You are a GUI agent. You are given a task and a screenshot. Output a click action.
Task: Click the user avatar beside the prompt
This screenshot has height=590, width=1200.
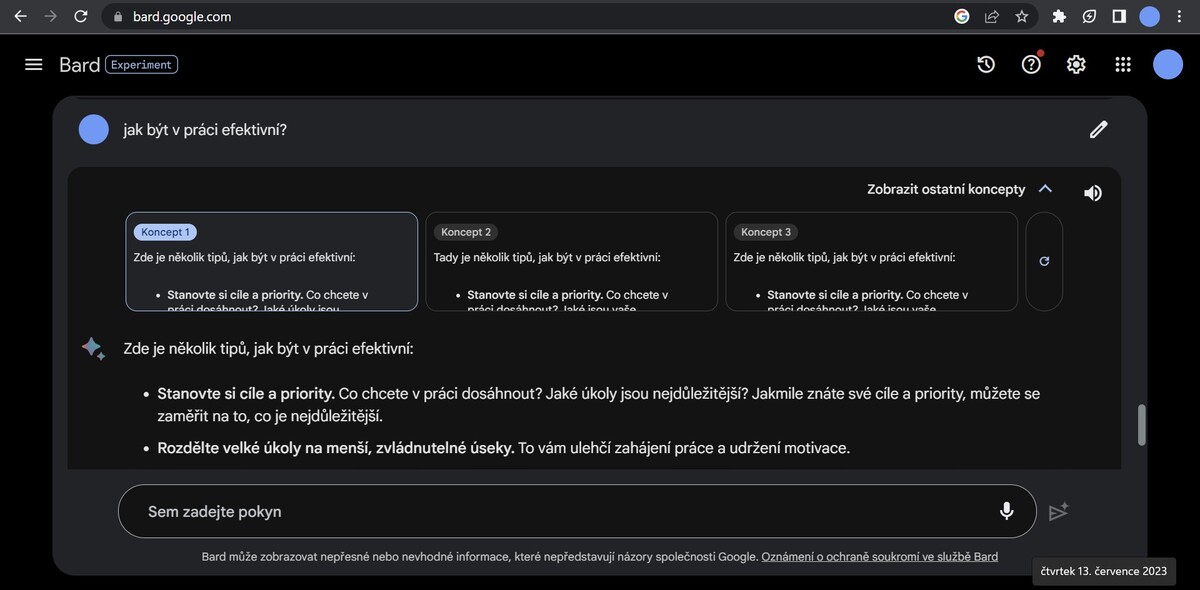(93, 129)
